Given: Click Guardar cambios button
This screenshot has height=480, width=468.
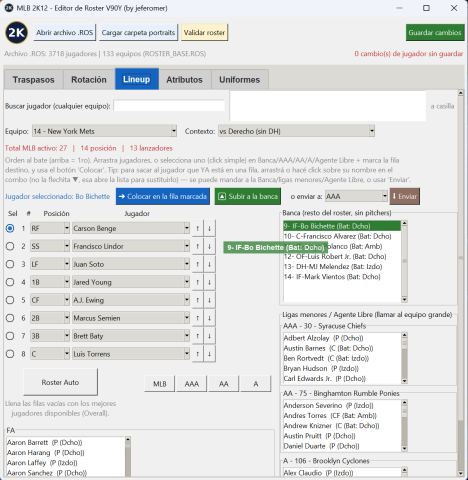Looking at the screenshot, I should [x=435, y=33].
